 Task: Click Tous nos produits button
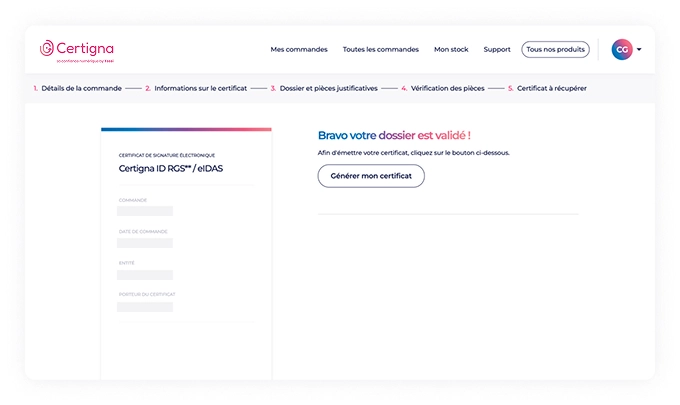pyautogui.click(x=555, y=49)
